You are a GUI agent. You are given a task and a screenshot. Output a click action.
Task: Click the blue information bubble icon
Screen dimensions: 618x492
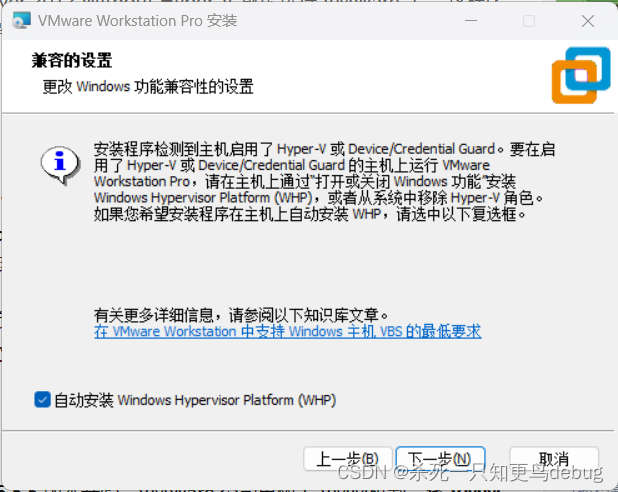(x=60, y=165)
